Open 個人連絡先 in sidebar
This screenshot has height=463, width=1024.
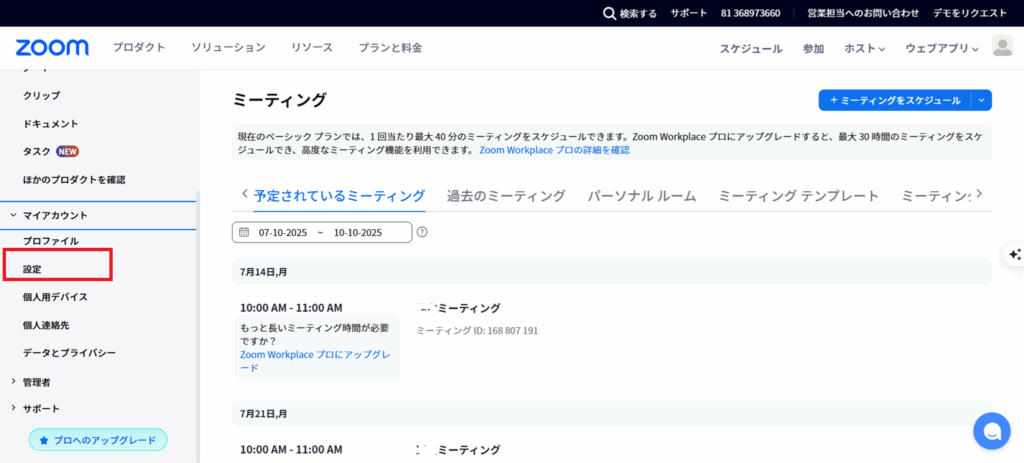tap(46, 325)
